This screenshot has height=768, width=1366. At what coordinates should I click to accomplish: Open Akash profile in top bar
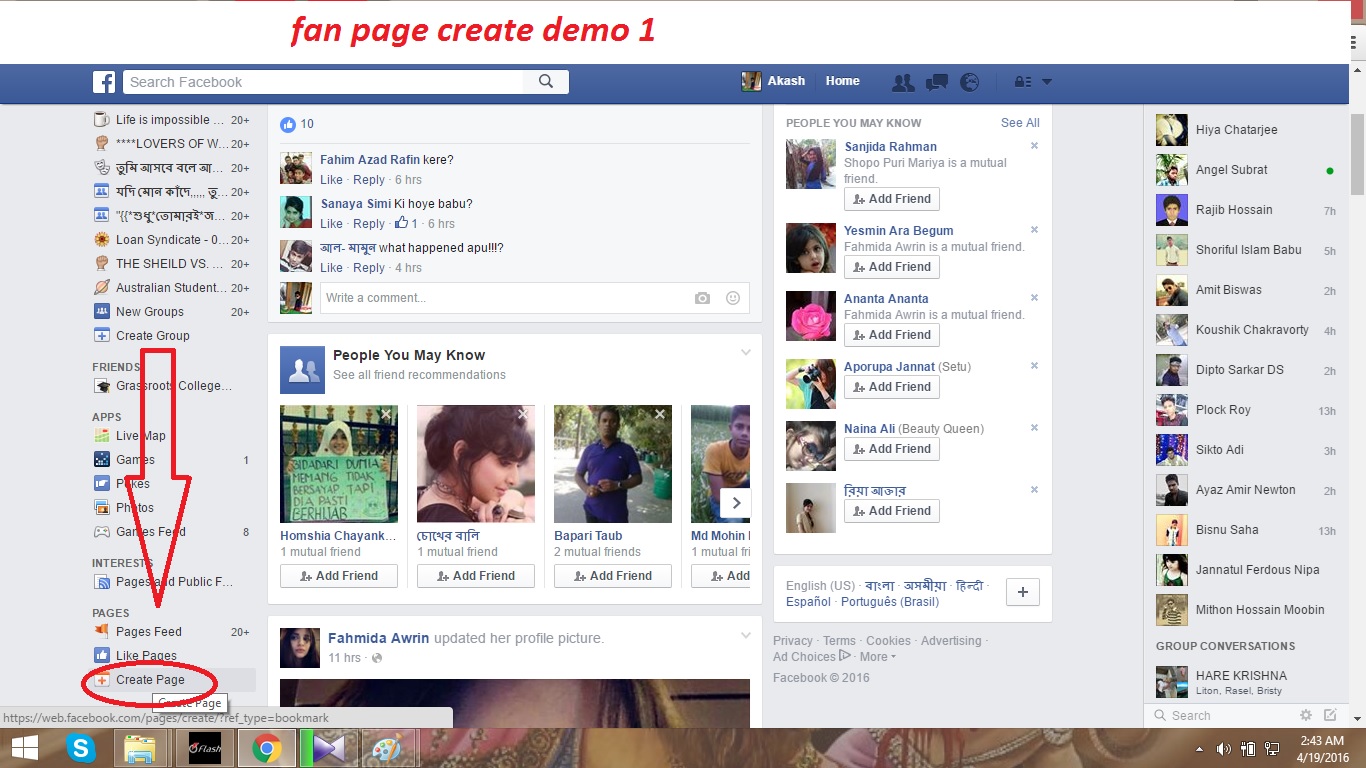[x=773, y=81]
